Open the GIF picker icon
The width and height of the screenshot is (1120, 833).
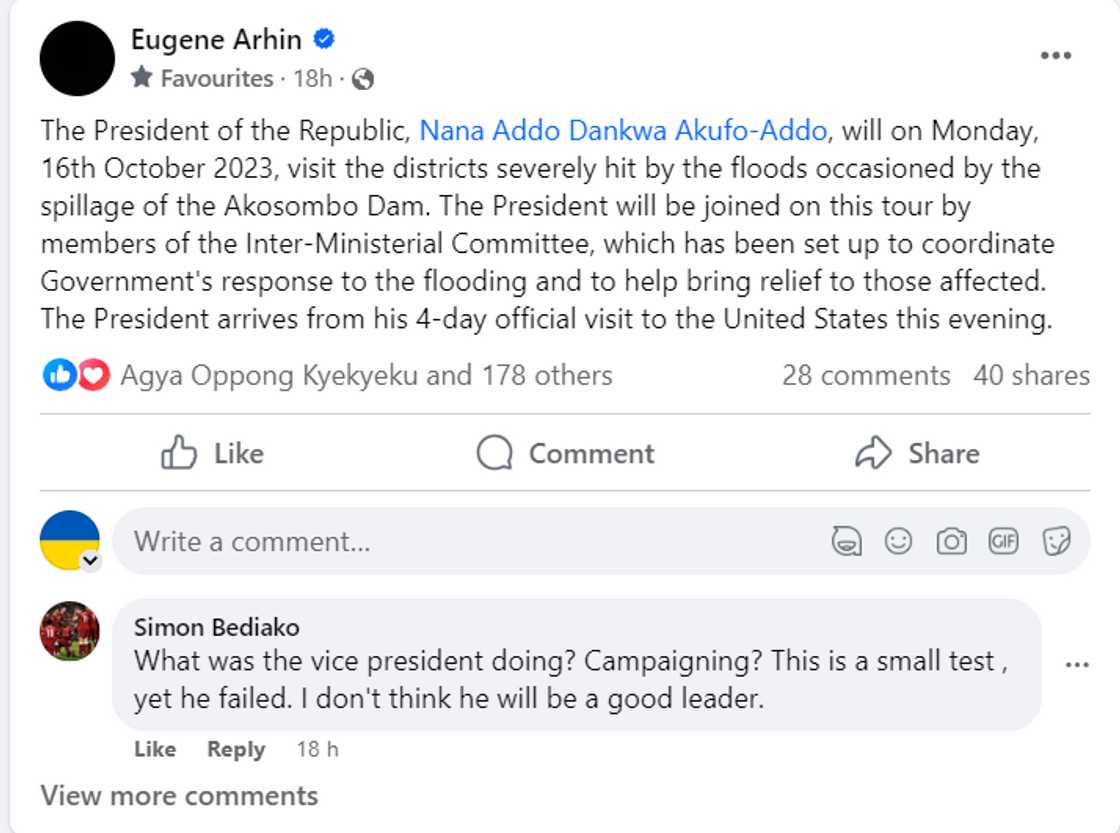tap(1003, 541)
